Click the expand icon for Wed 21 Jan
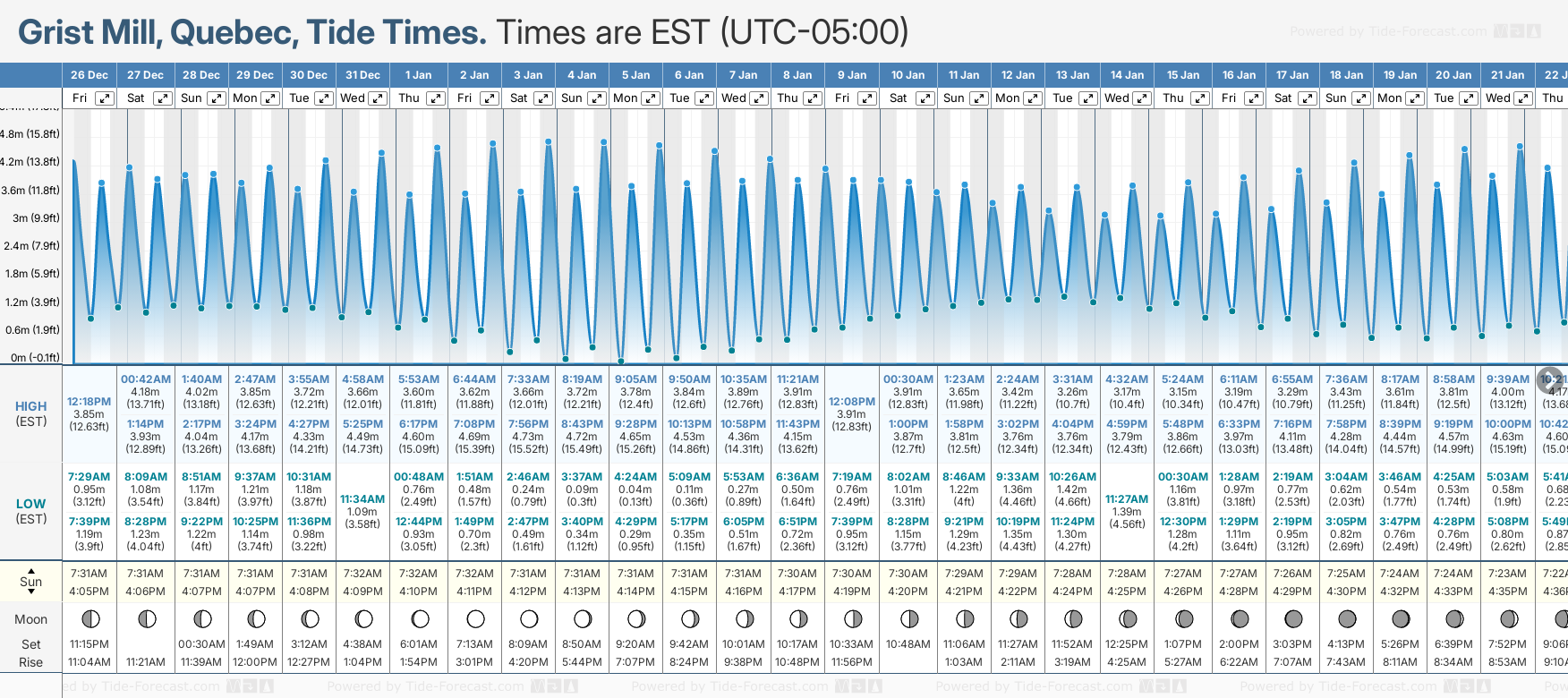Image resolution: width=1568 pixels, height=698 pixels. click(x=1523, y=98)
